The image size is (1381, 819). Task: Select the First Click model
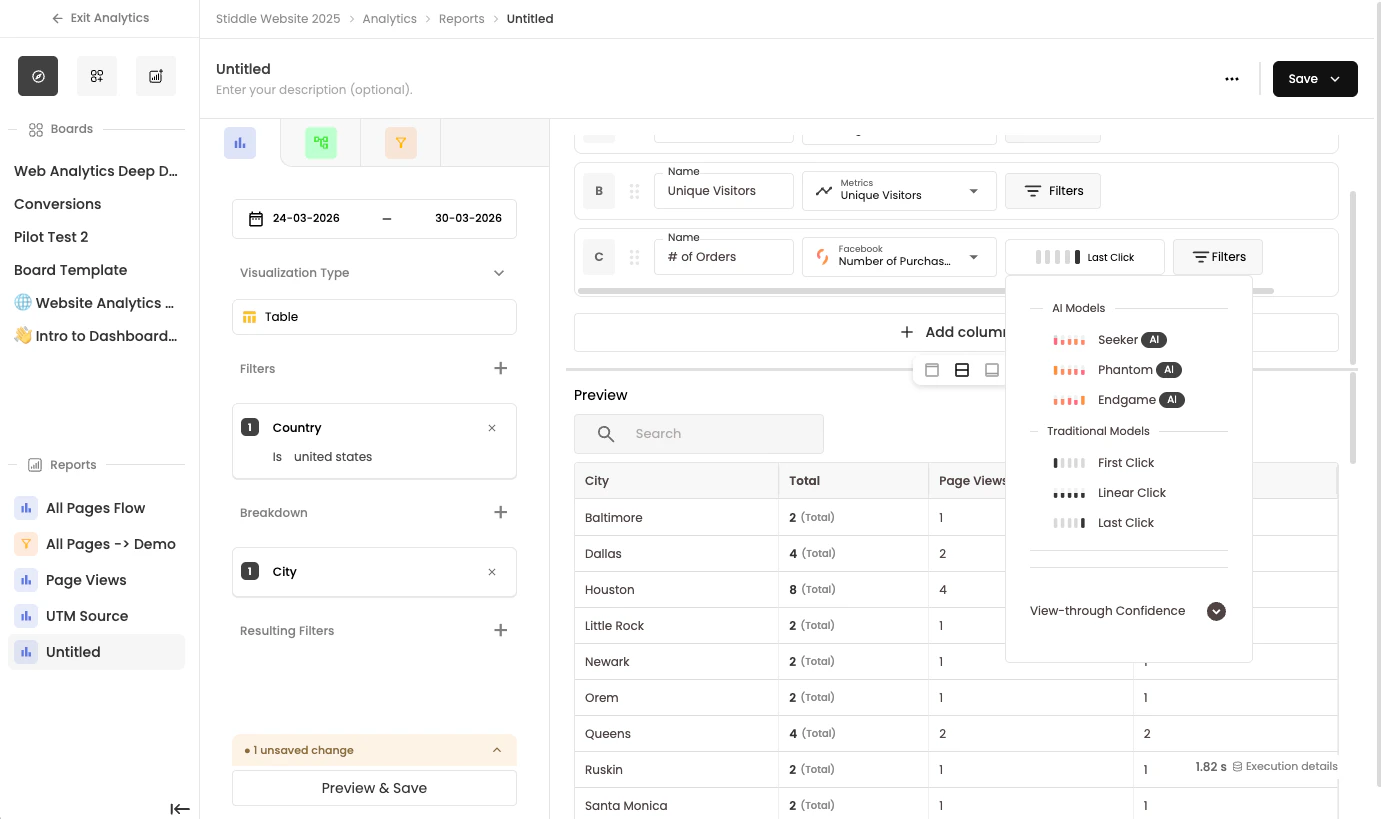pos(1104,463)
